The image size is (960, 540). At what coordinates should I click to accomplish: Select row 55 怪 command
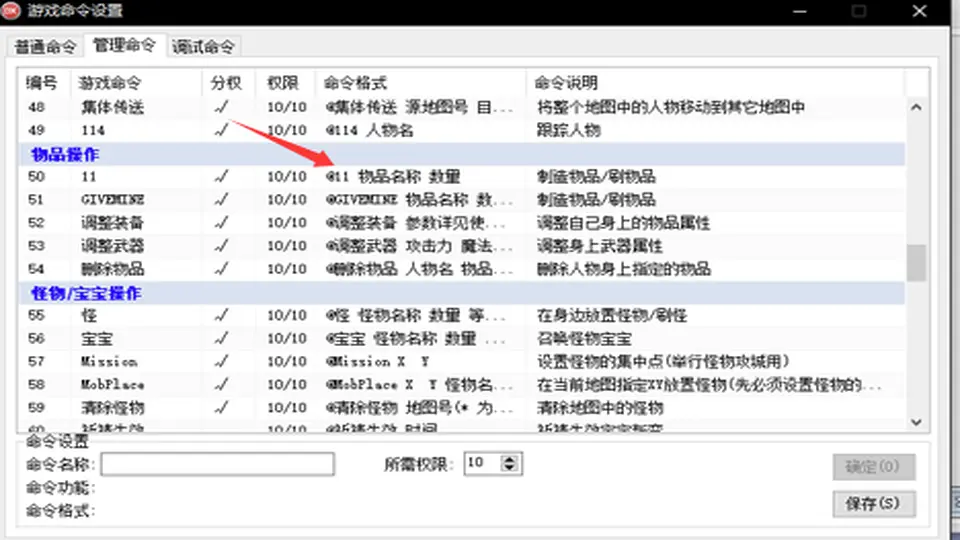462,315
